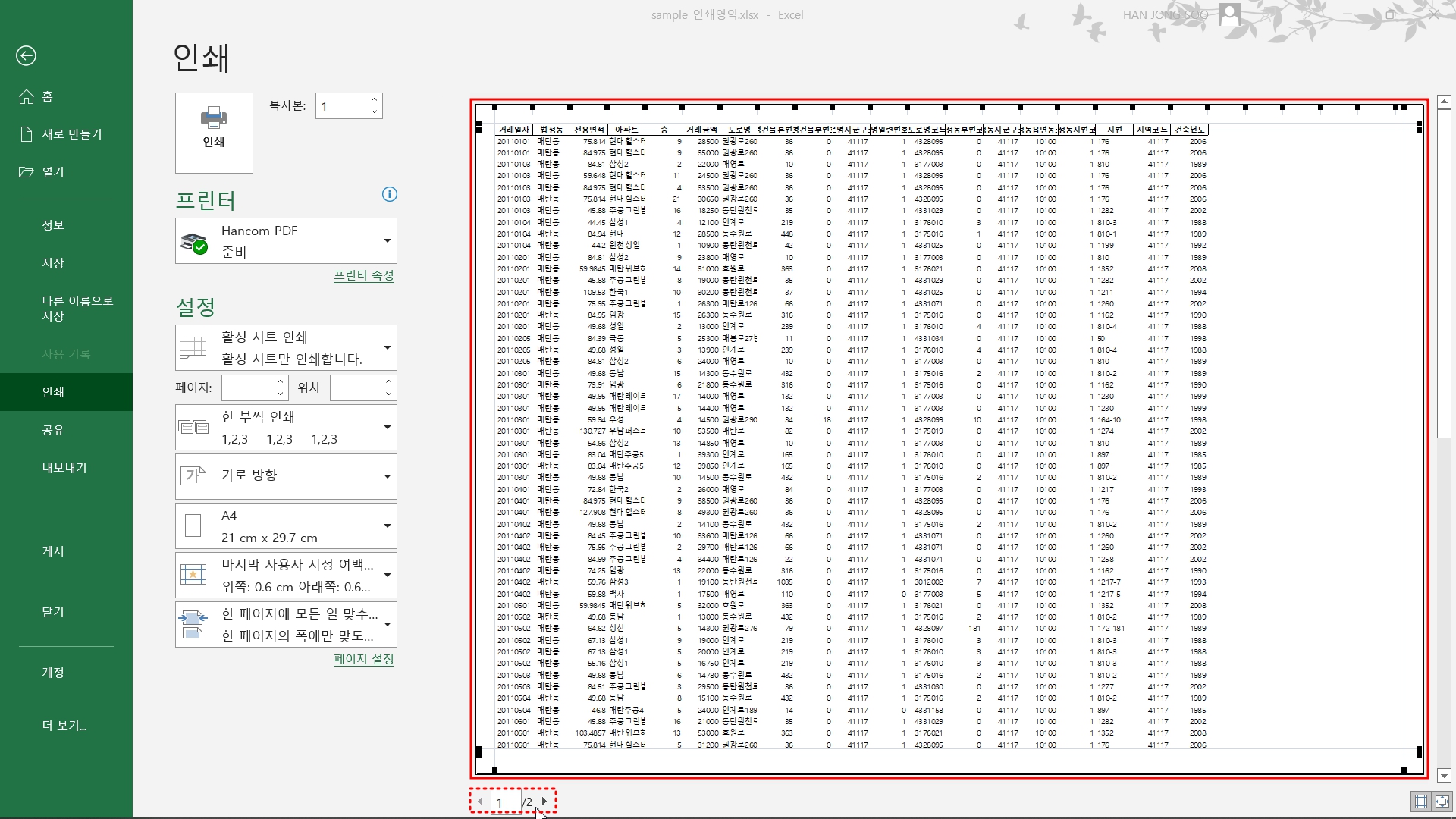Click the current page number field
Viewport: 1456px width, 819px height.
[505, 802]
